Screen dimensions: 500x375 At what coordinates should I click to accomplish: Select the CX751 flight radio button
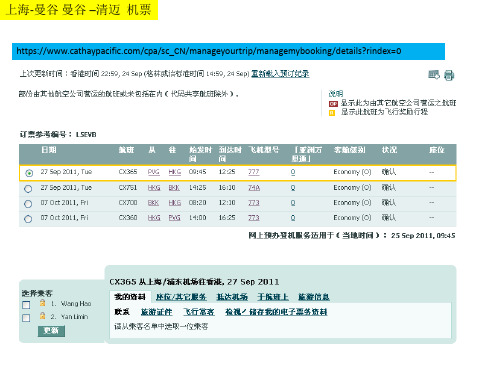pos(28,189)
